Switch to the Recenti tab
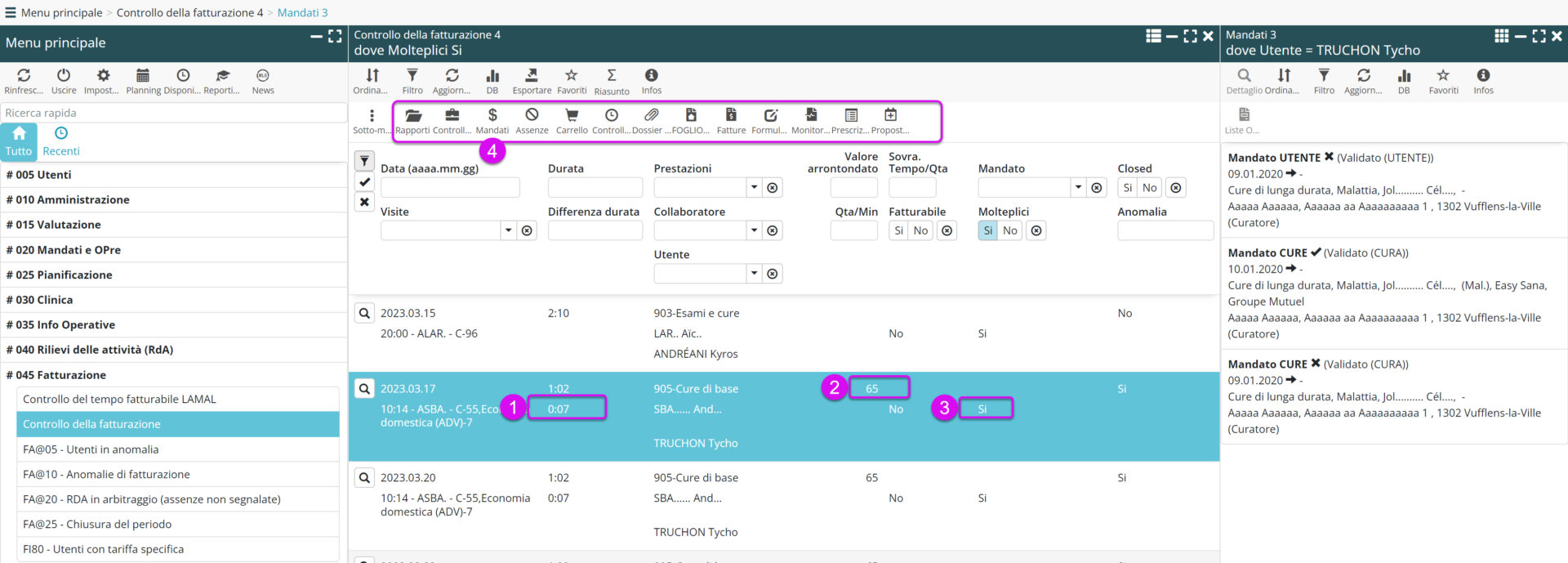 click(x=61, y=141)
